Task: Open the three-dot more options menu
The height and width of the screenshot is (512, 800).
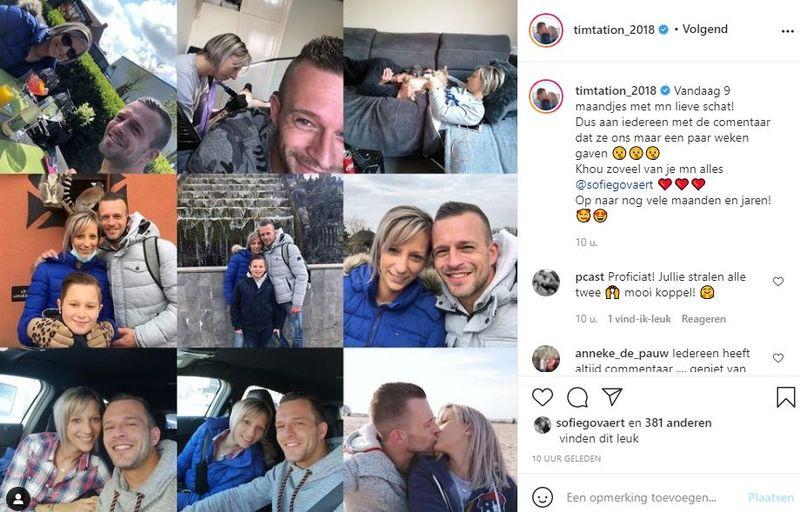Action: pyautogui.click(x=787, y=31)
